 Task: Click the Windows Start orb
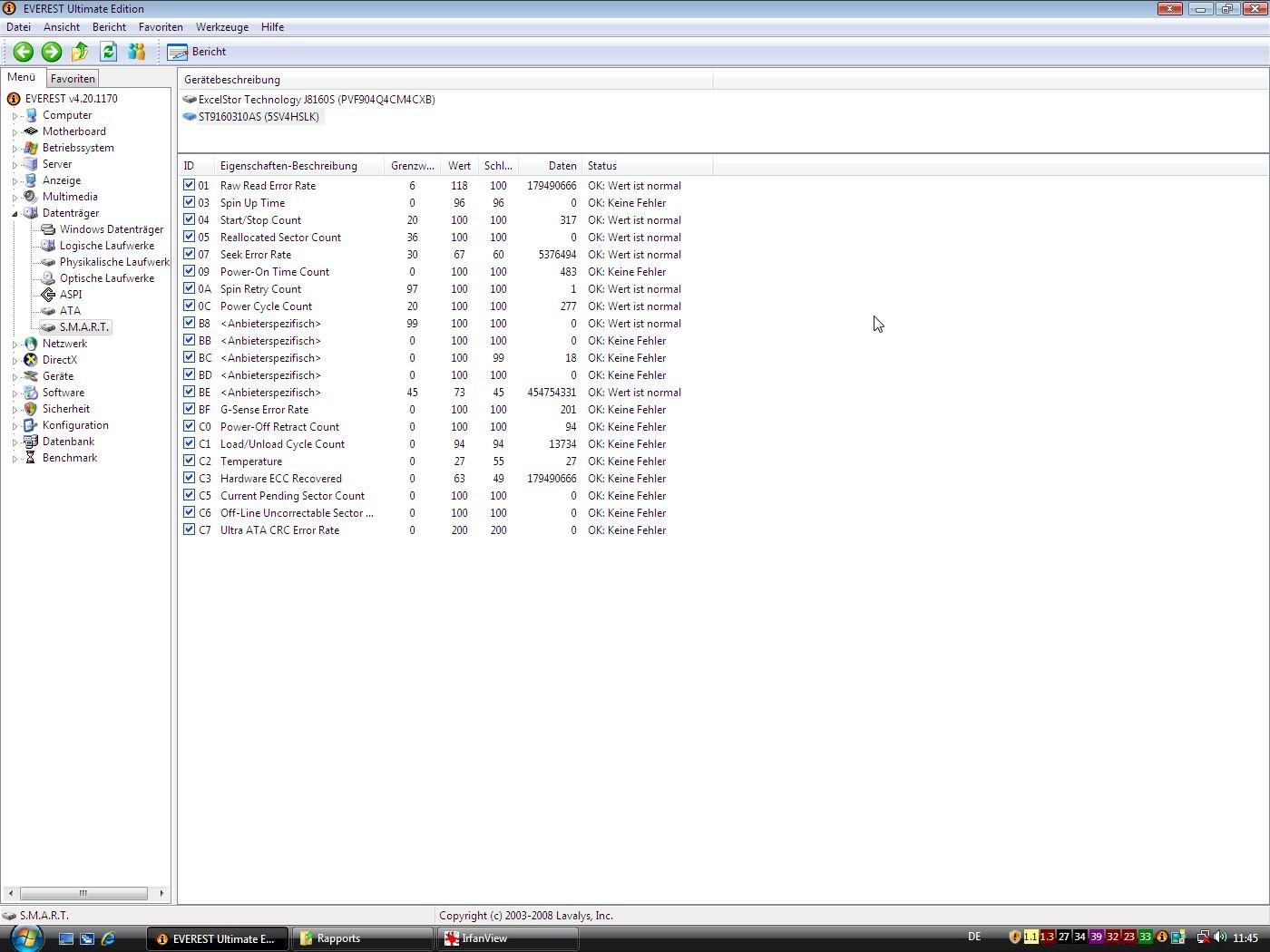[26, 937]
